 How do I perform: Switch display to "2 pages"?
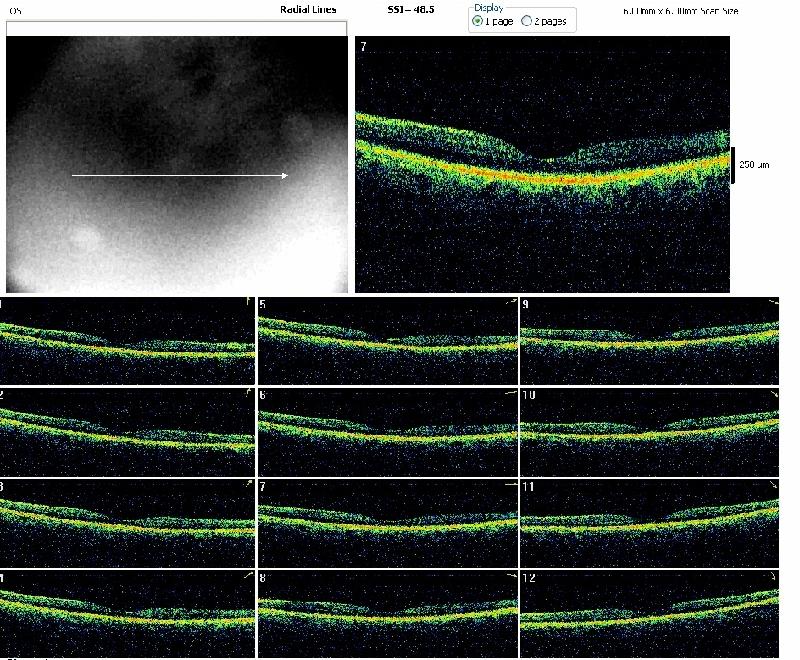527,21
